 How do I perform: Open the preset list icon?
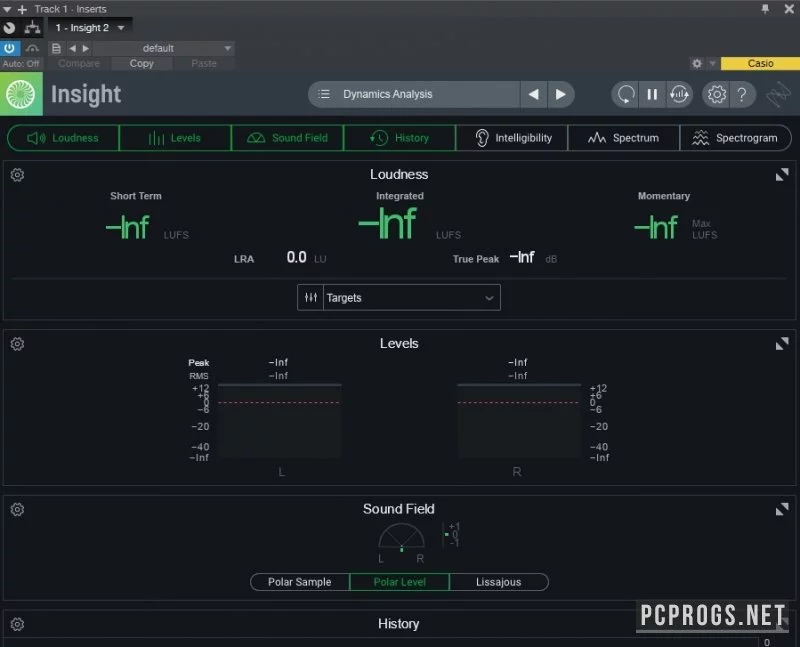point(324,94)
